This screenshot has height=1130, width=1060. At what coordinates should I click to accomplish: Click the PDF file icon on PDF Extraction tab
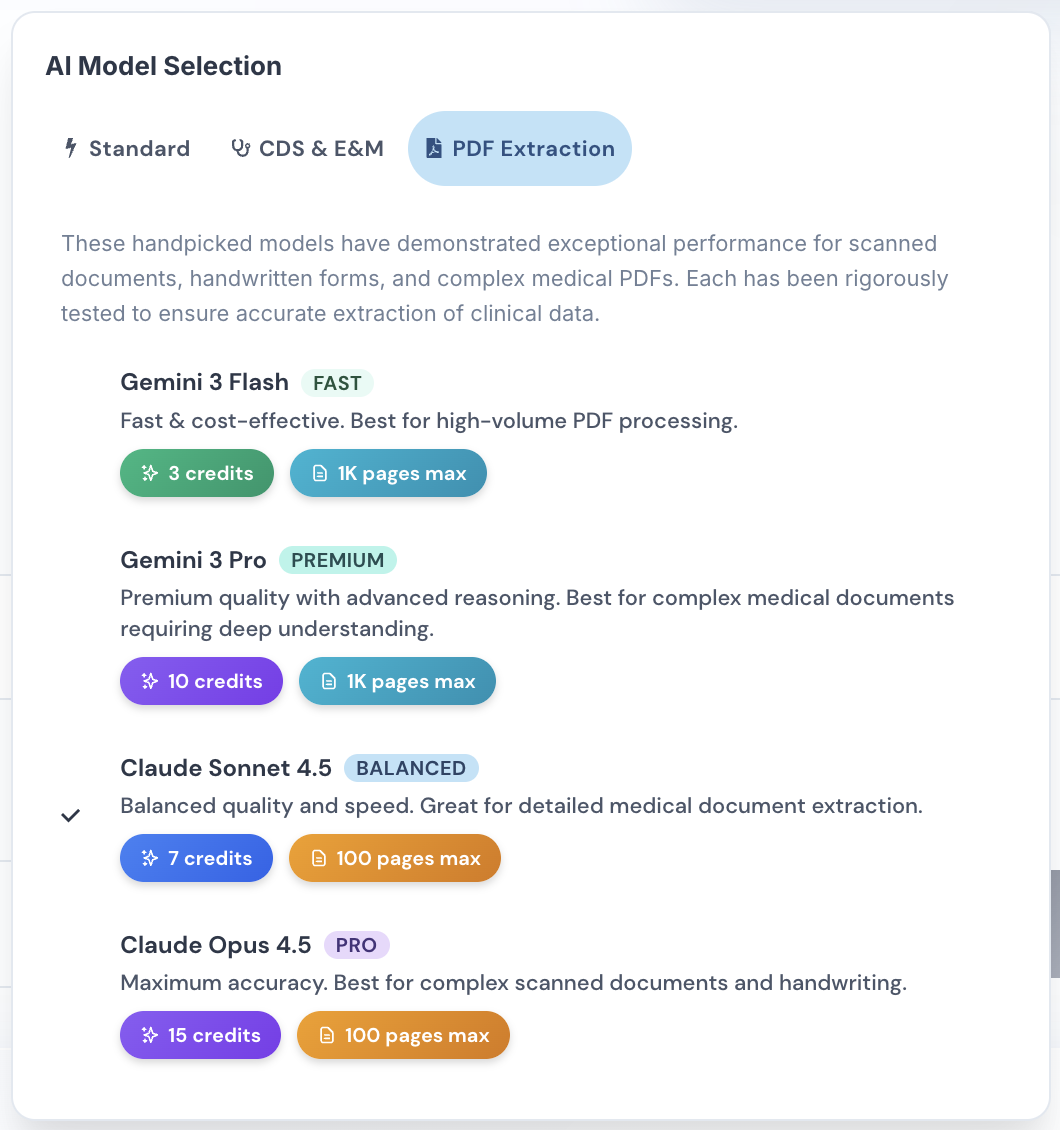[x=434, y=148]
